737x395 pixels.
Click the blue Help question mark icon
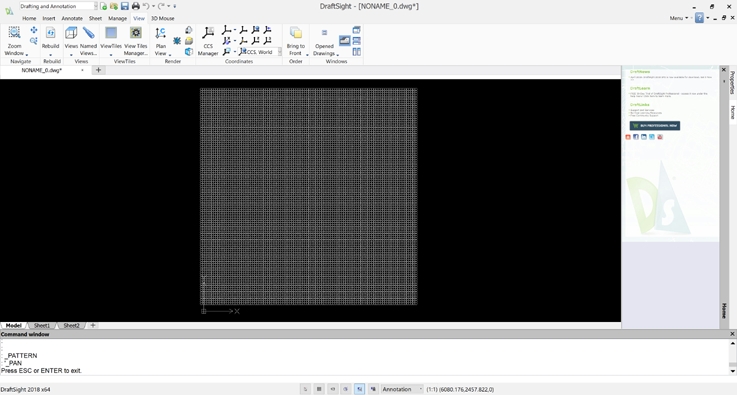(699, 18)
